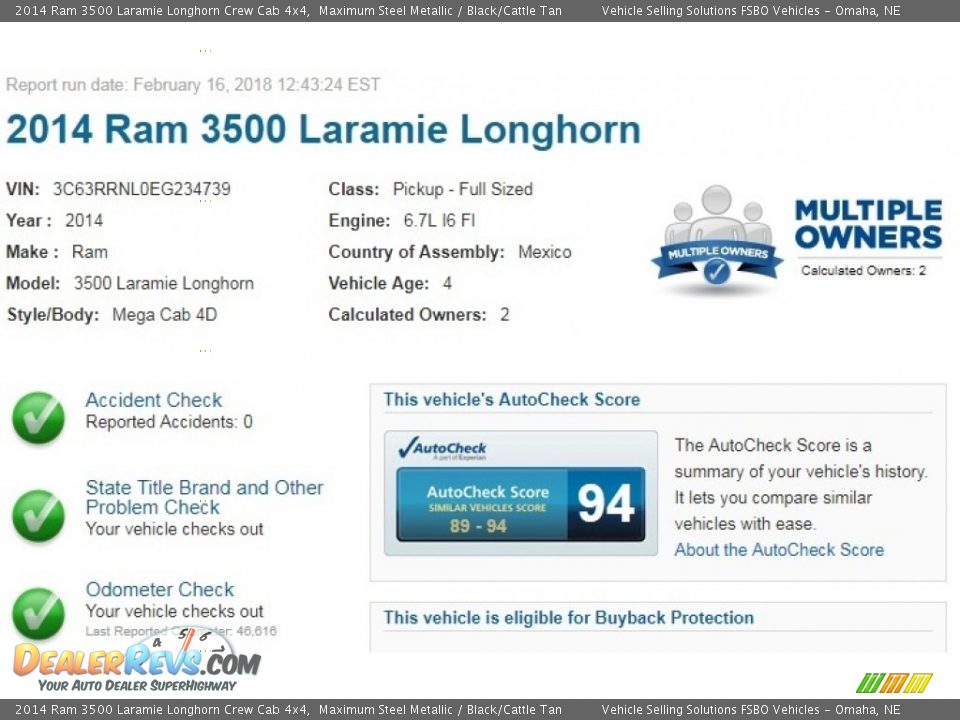This screenshot has height=720, width=960.
Task: Click the VIN number 3C63RRNL0EG234739
Action: pos(141,189)
